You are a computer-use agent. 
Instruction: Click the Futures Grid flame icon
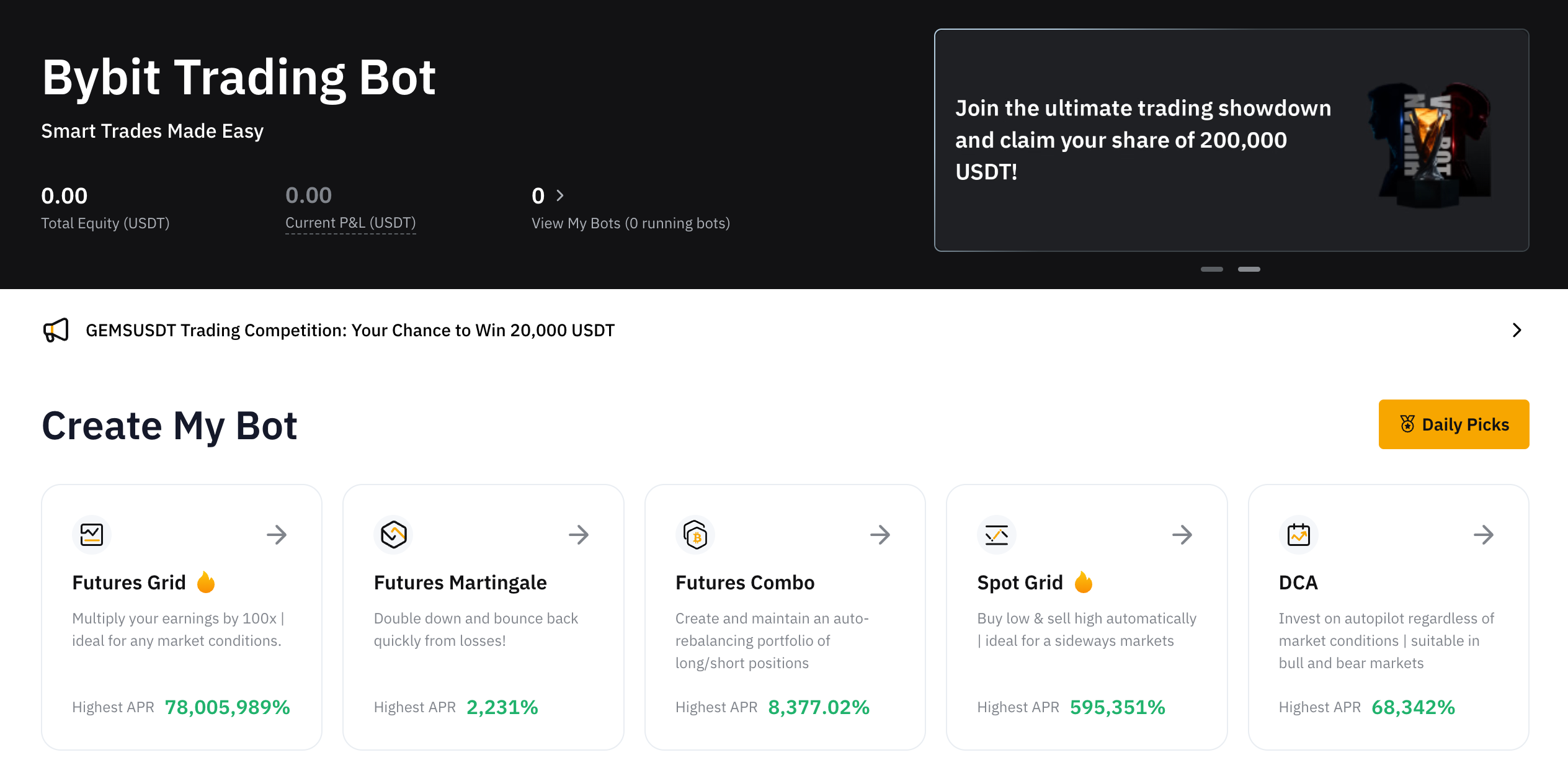(x=206, y=583)
